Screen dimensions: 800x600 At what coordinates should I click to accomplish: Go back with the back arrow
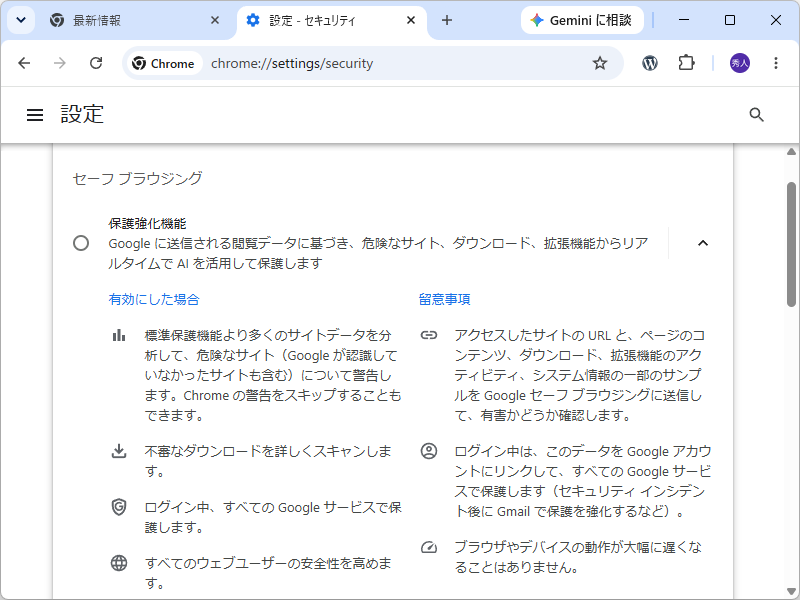(24, 63)
